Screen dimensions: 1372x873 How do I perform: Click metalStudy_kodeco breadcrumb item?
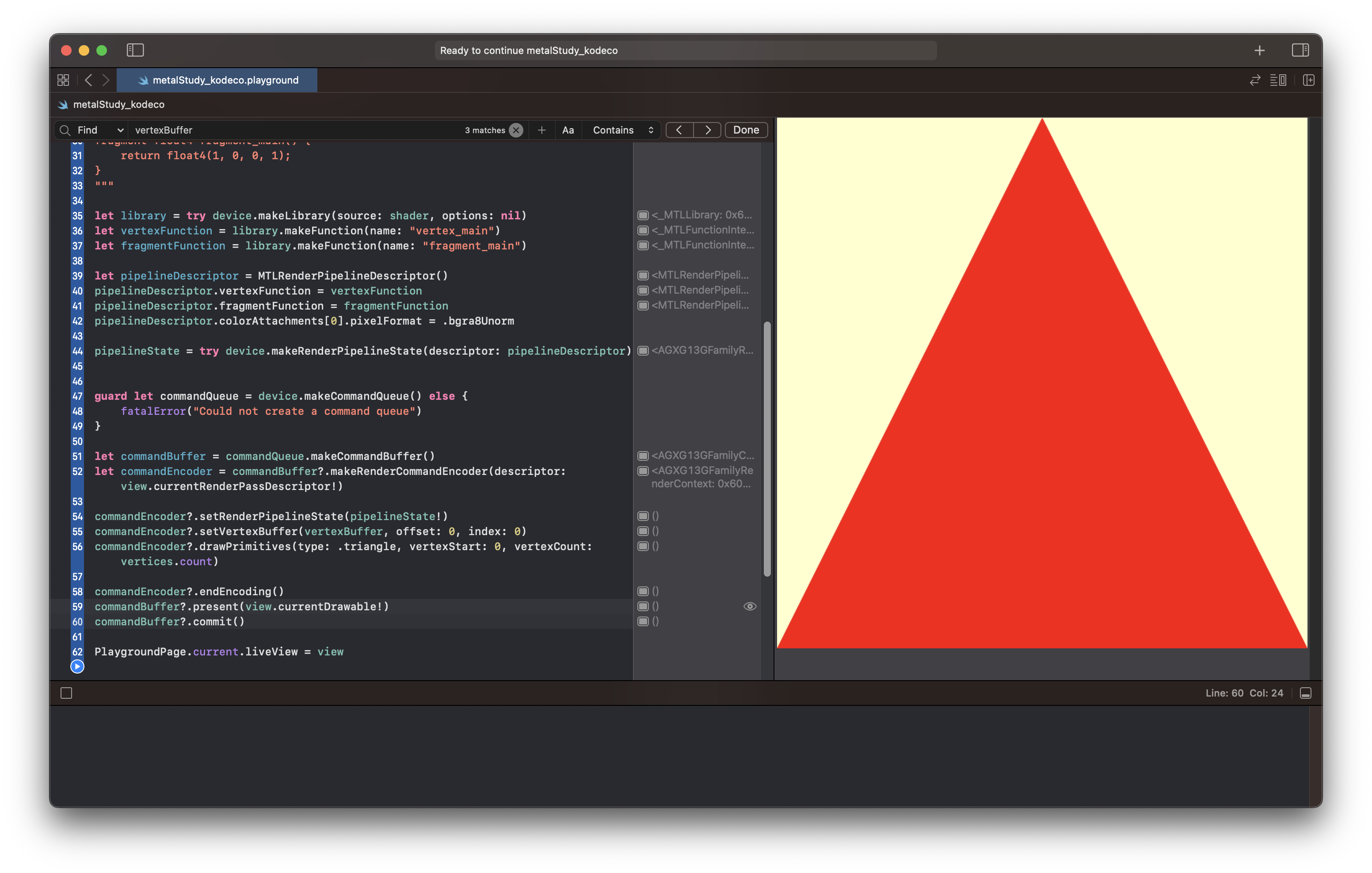(118, 104)
